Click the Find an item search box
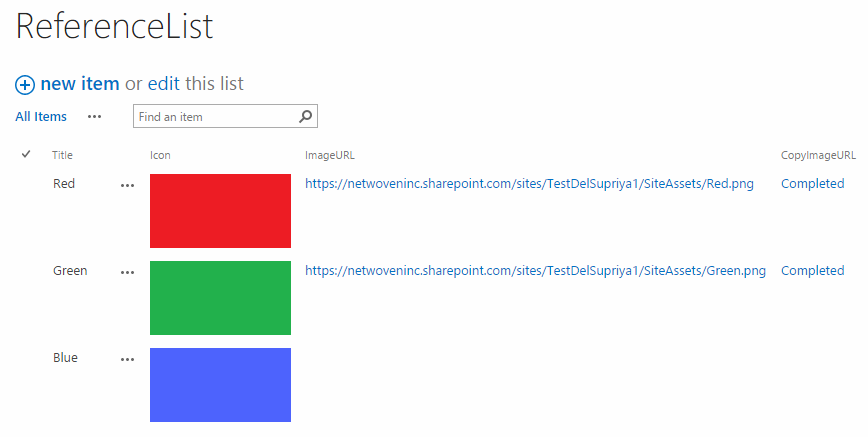The image size is (868, 437). coord(225,116)
